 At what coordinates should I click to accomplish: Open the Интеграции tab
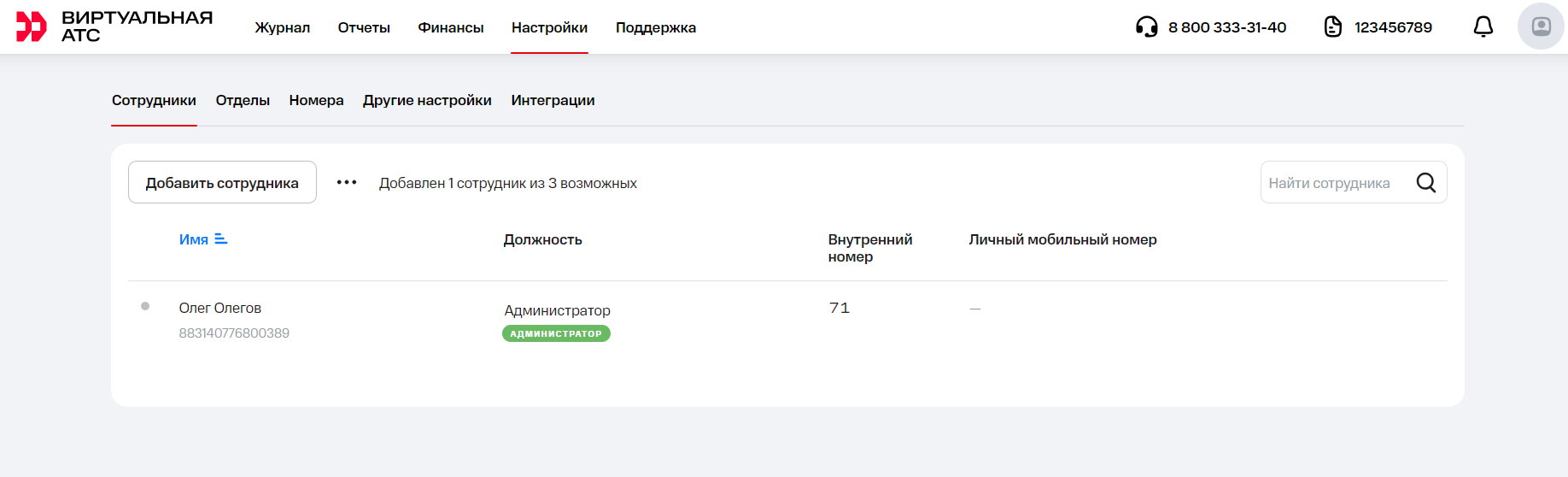pos(553,100)
